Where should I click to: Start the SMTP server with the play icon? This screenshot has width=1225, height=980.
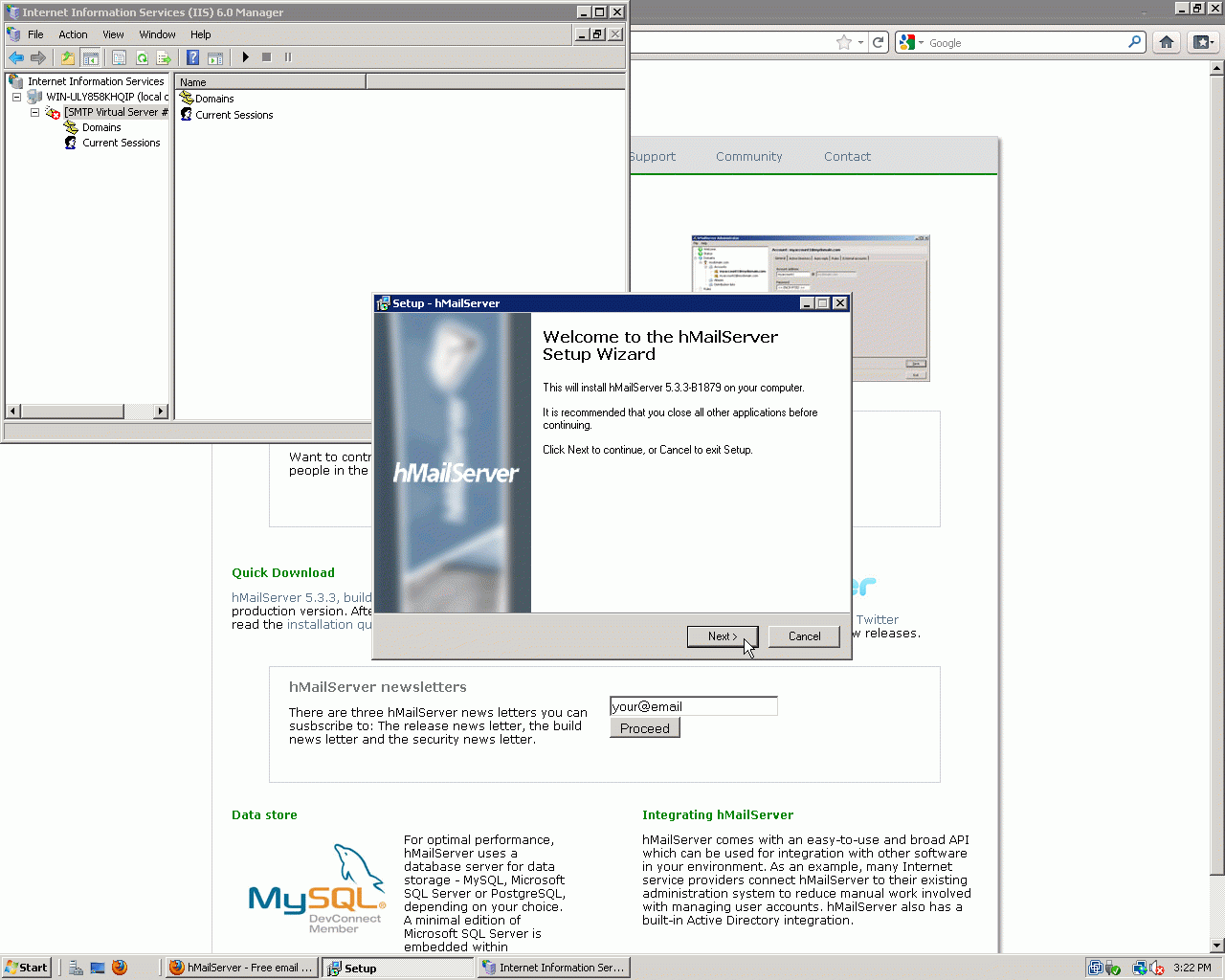(246, 57)
